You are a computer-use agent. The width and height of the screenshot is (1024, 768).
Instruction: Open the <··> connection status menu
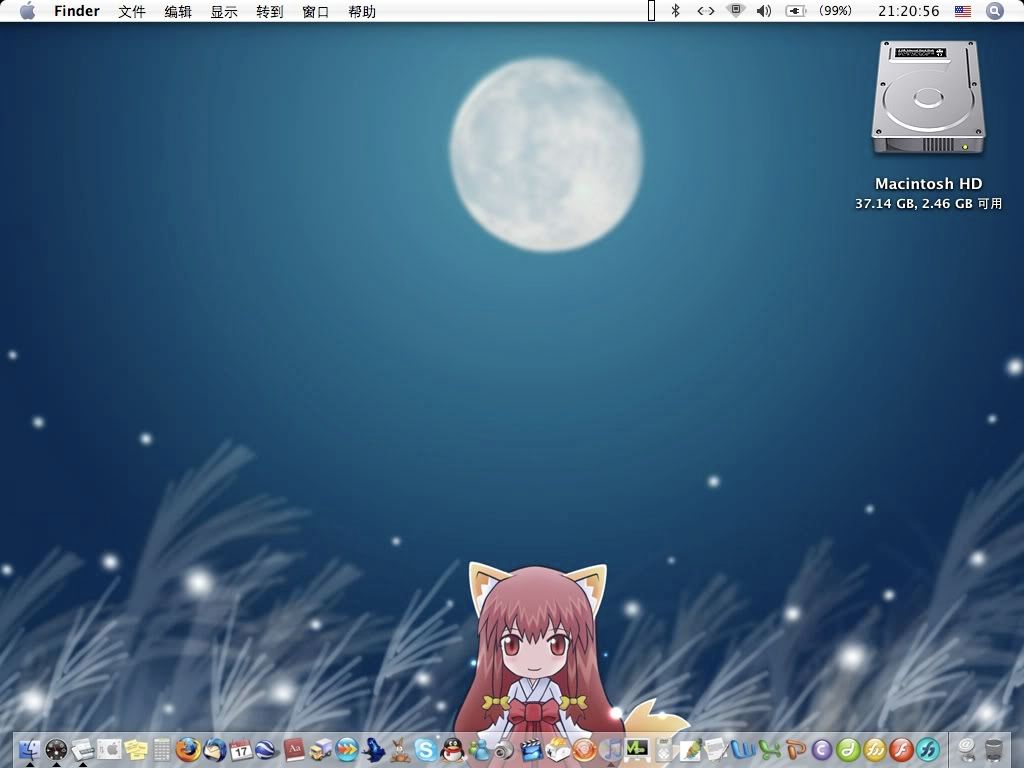click(x=706, y=11)
